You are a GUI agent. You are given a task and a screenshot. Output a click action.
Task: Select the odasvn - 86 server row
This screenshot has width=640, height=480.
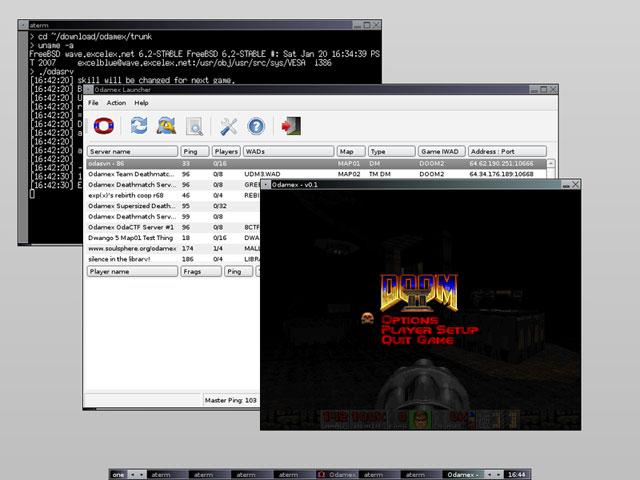130,163
